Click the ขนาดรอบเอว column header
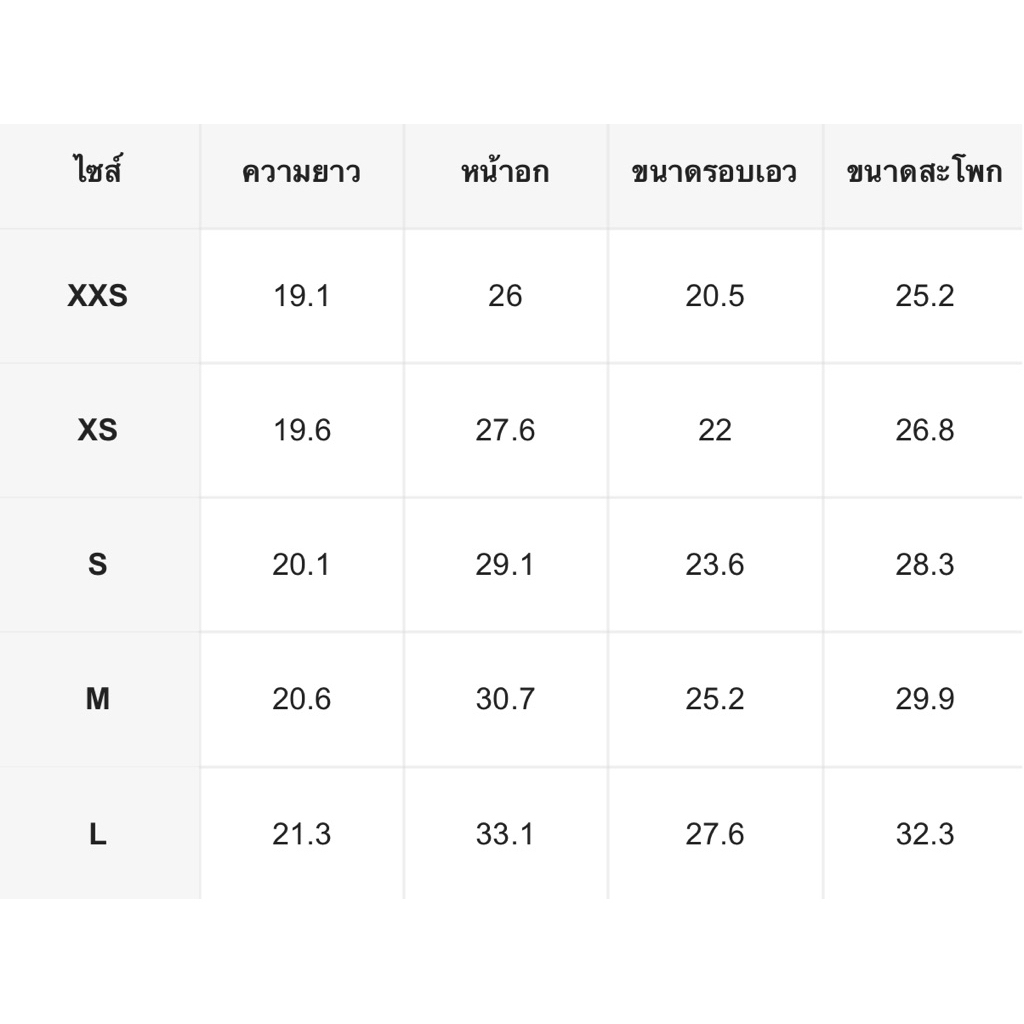Screen dimensions: 1024x1024 pos(714,173)
